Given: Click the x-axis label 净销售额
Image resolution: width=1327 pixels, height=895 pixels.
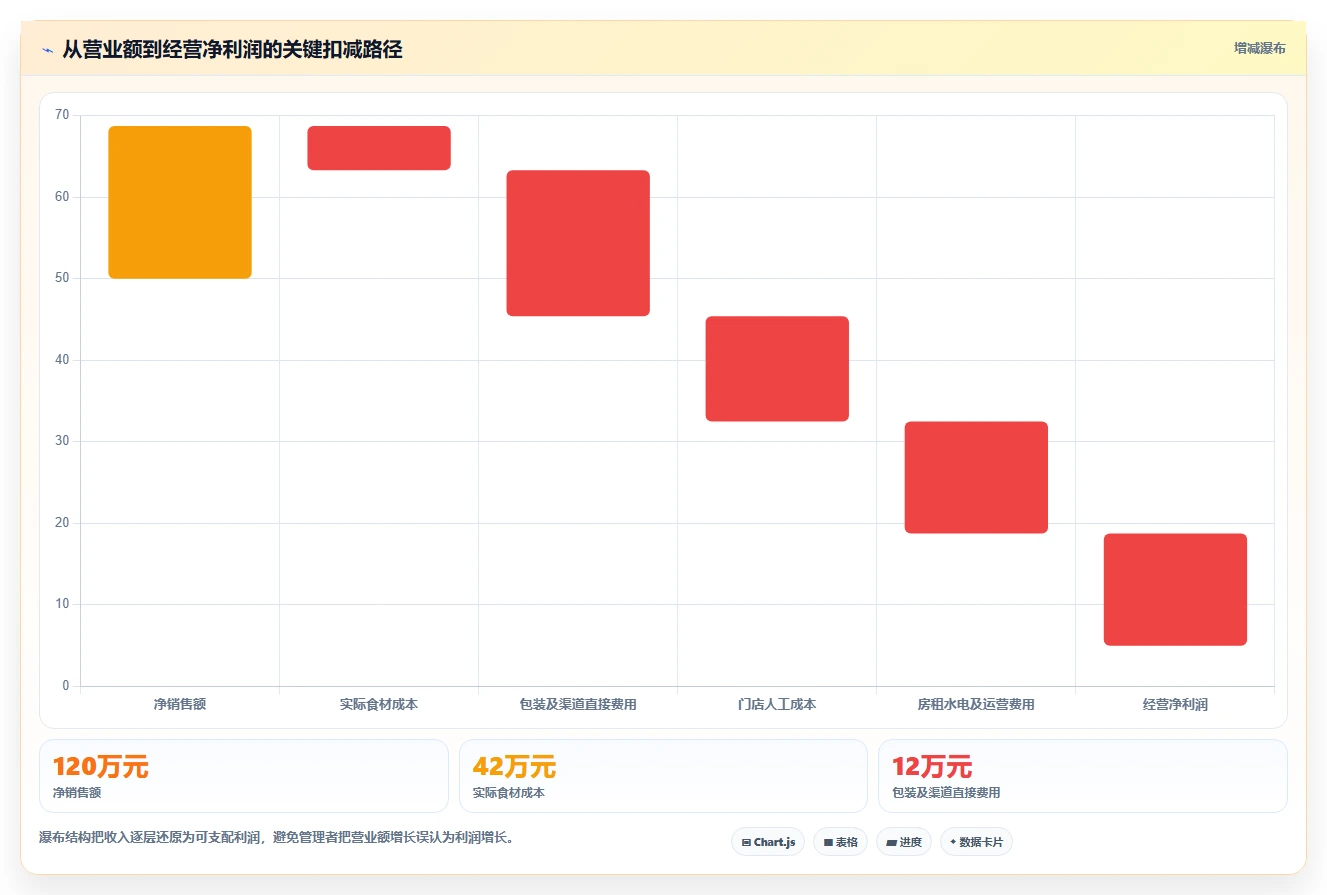Looking at the screenshot, I should 180,704.
